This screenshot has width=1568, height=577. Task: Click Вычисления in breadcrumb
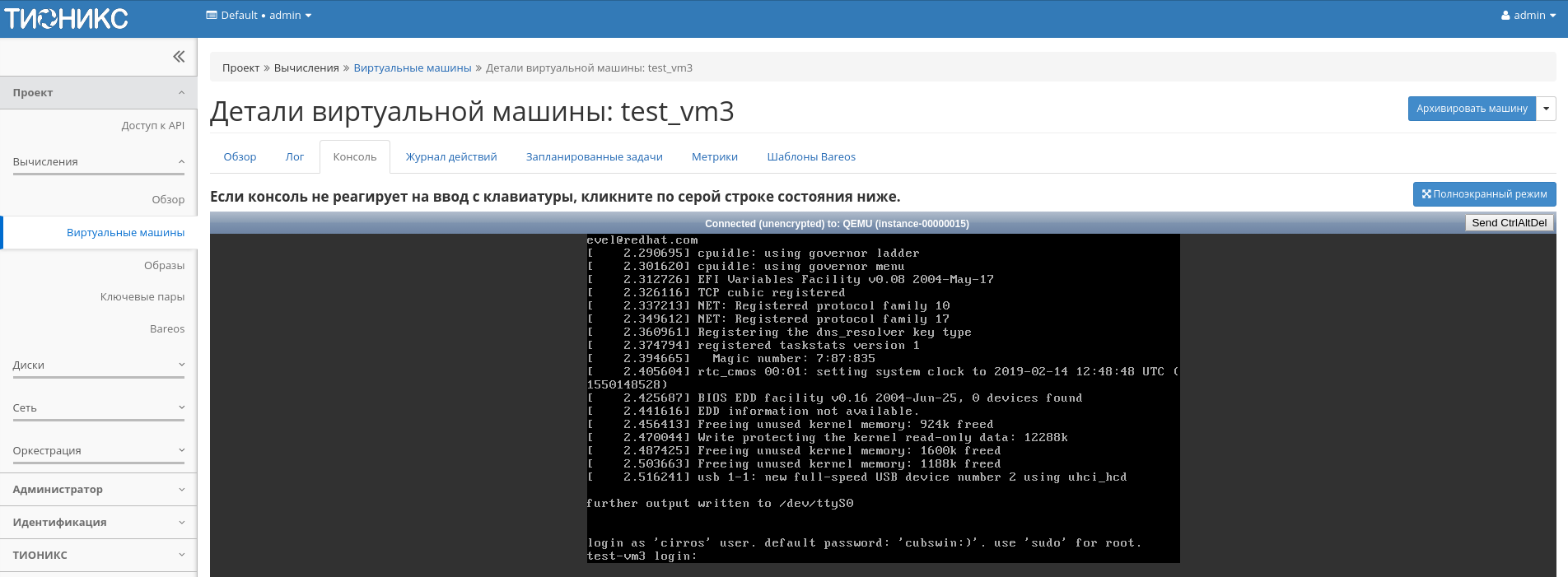pyautogui.click(x=306, y=67)
